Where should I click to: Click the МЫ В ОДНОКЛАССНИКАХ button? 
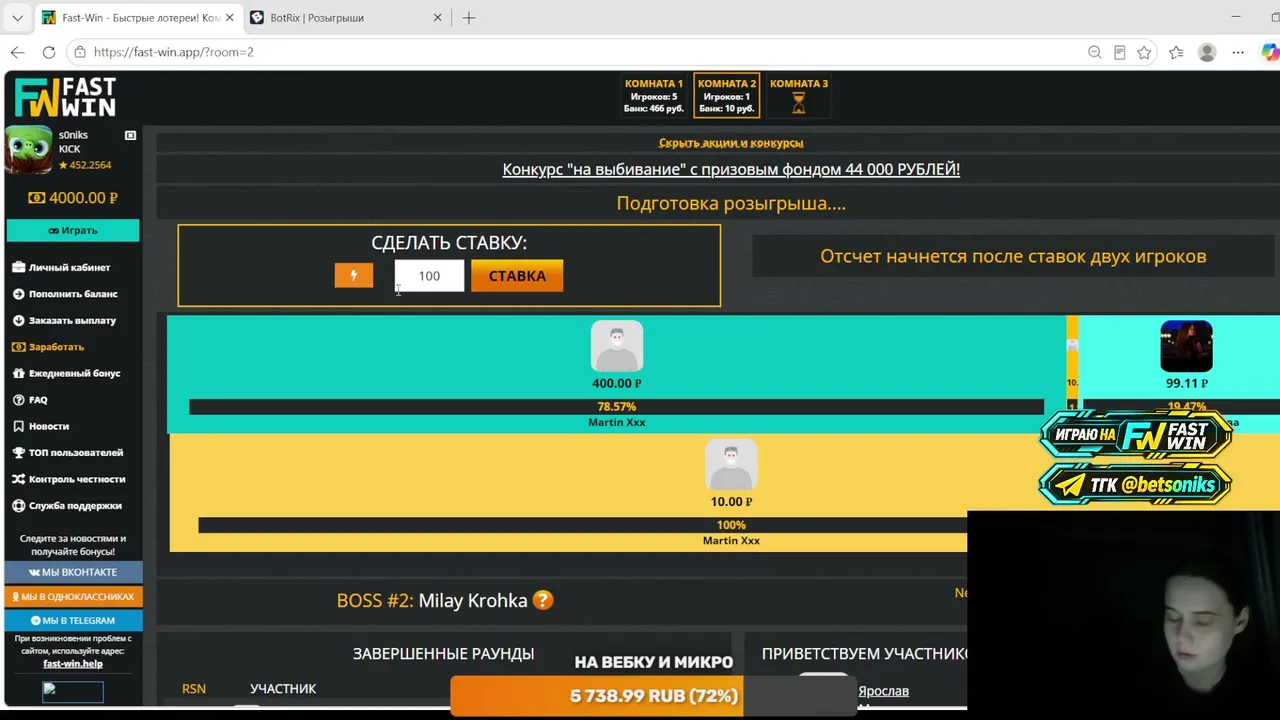click(x=73, y=596)
